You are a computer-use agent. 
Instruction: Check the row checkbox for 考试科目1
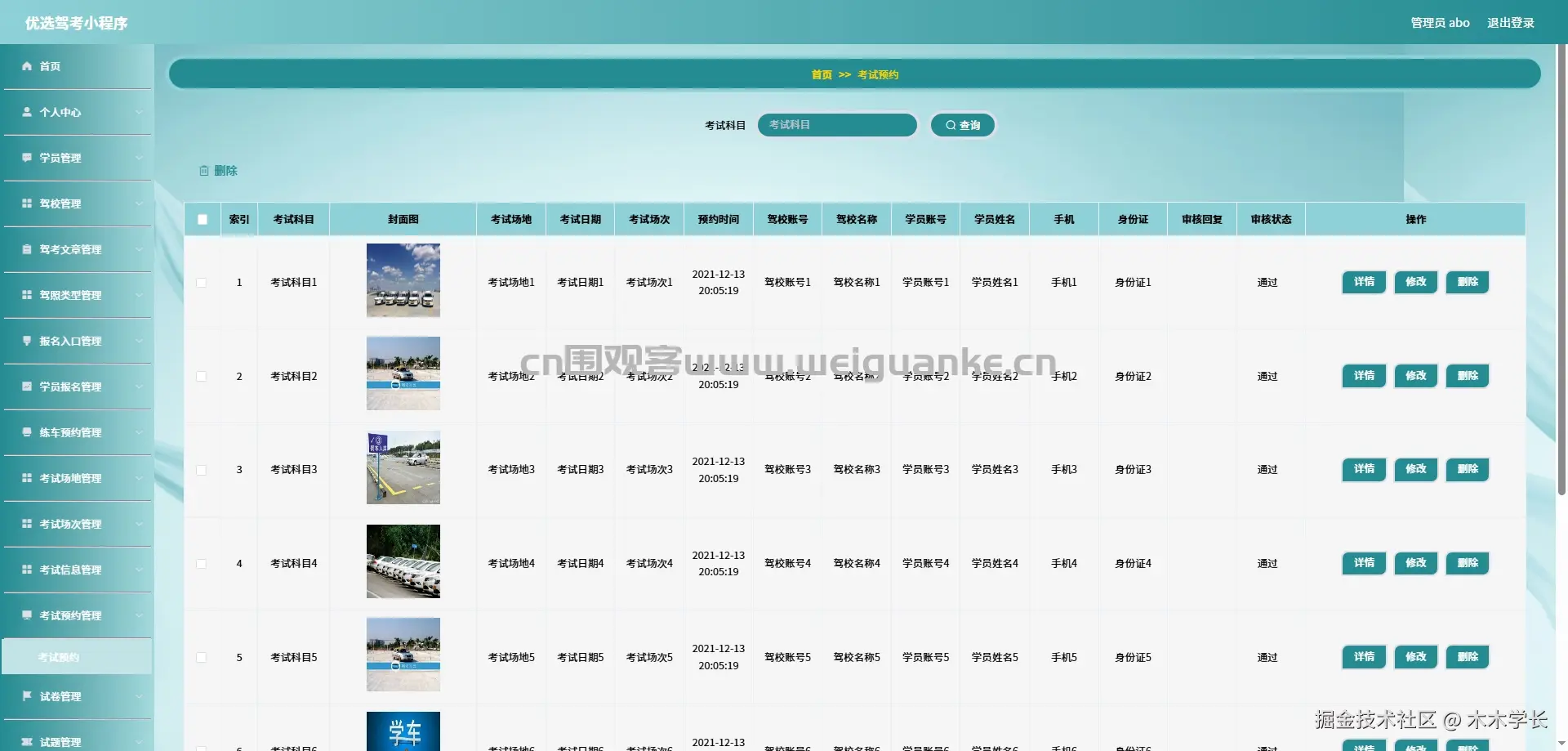click(x=202, y=283)
